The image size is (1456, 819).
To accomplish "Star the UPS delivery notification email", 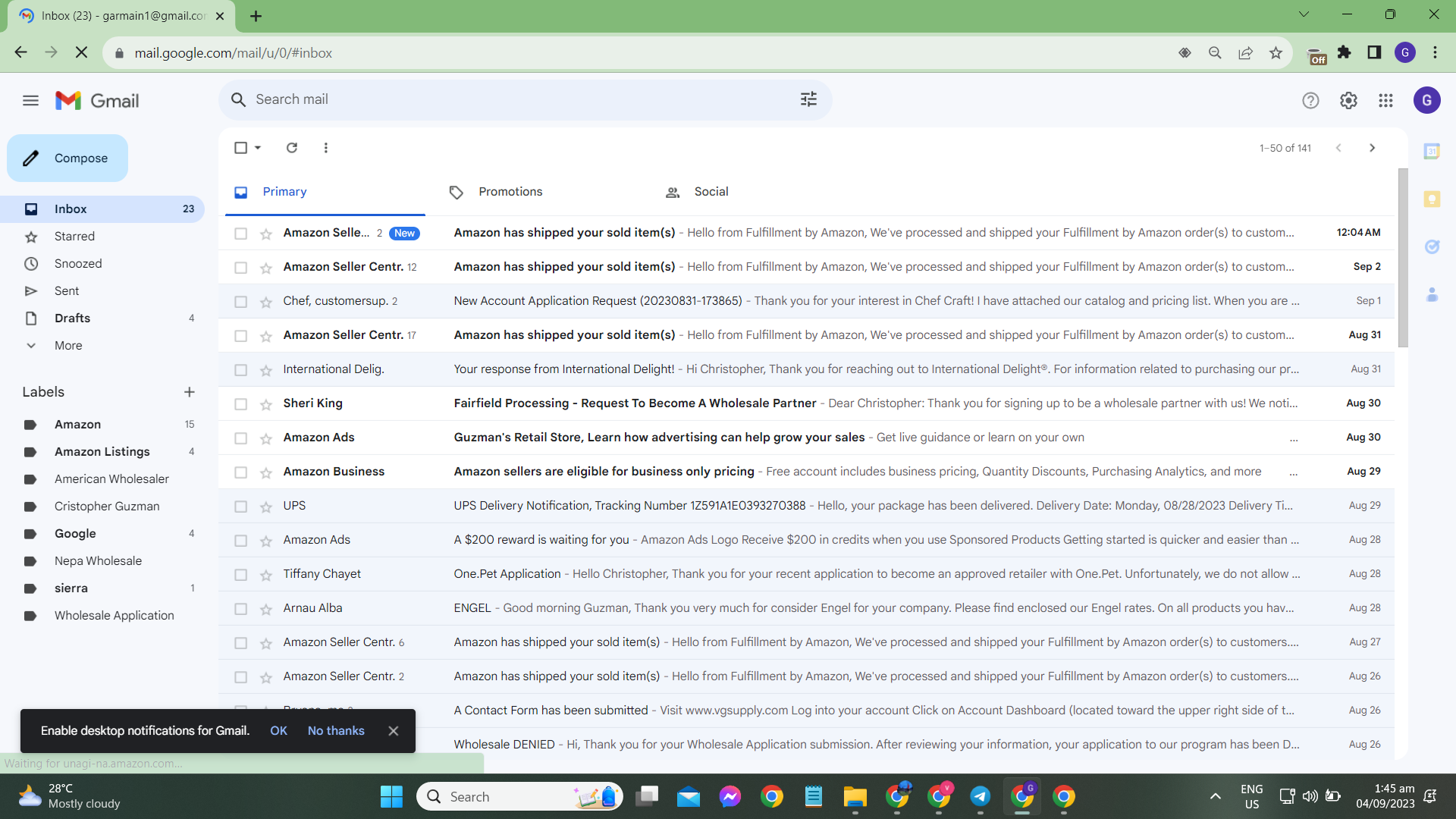I will click(265, 507).
